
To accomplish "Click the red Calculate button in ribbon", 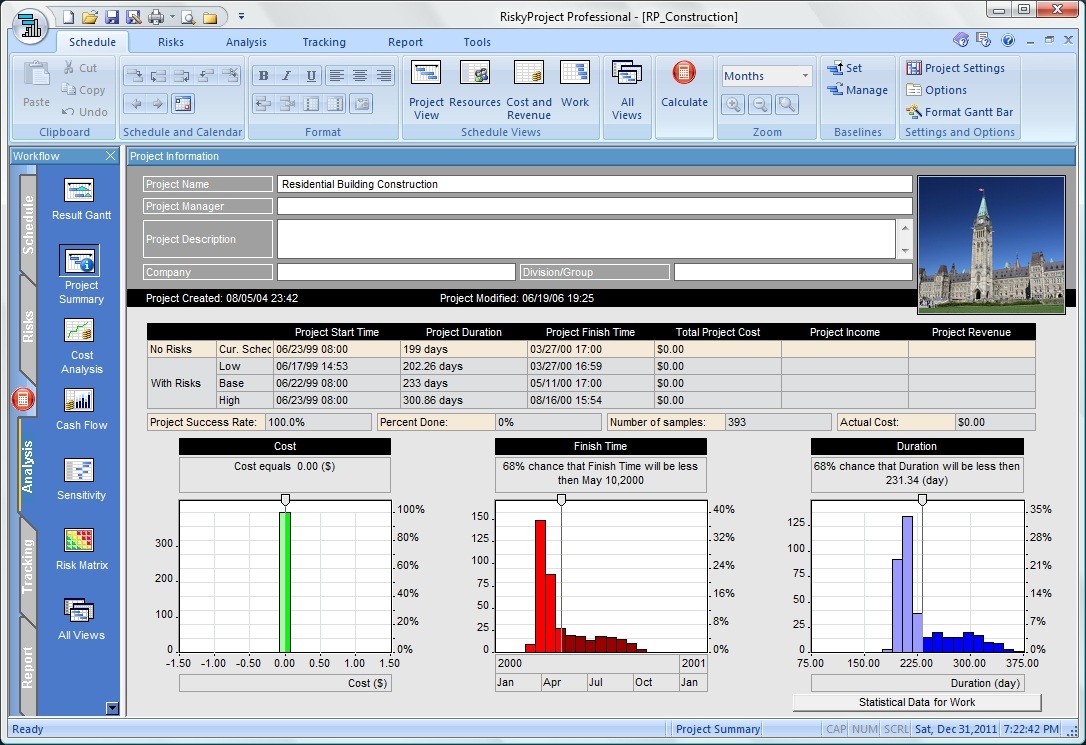I will click(684, 83).
